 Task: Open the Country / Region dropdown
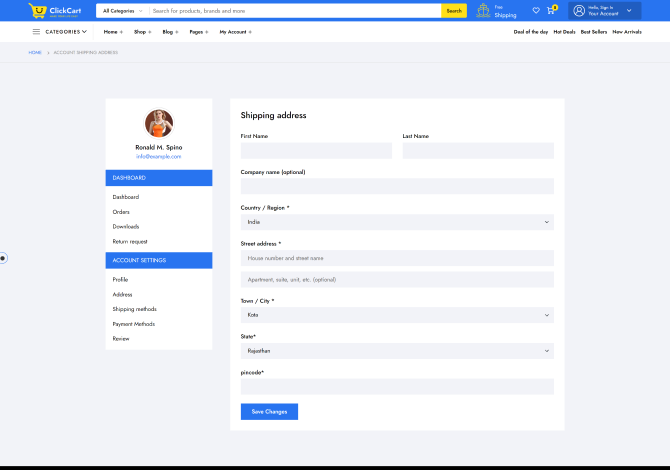(397, 222)
